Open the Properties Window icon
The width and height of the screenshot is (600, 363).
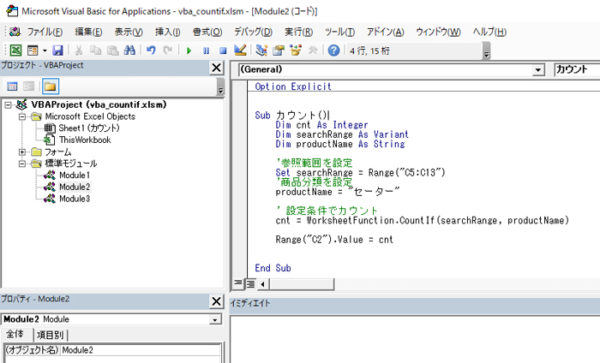[279, 50]
